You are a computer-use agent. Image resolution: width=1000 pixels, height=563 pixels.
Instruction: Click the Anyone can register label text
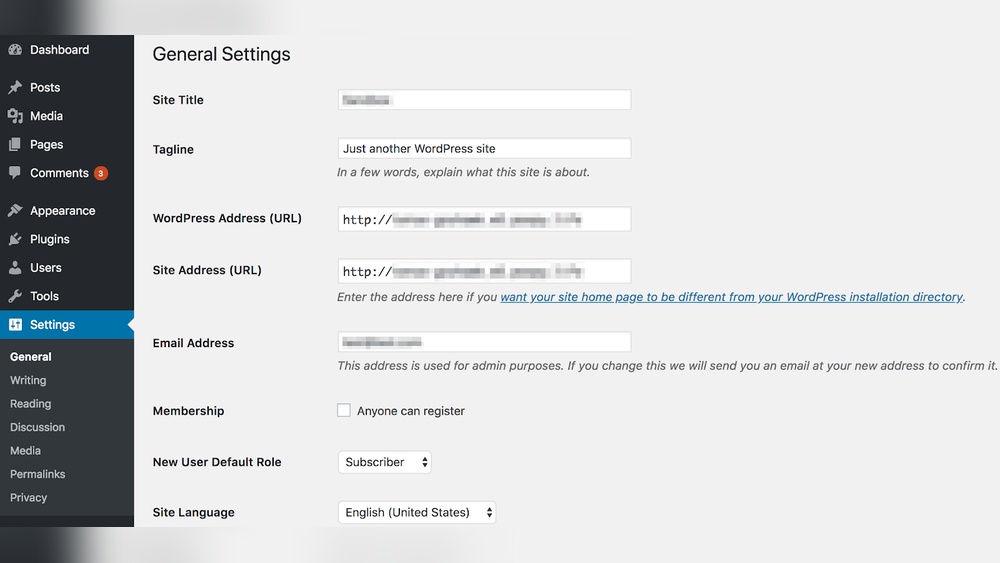[x=411, y=411]
